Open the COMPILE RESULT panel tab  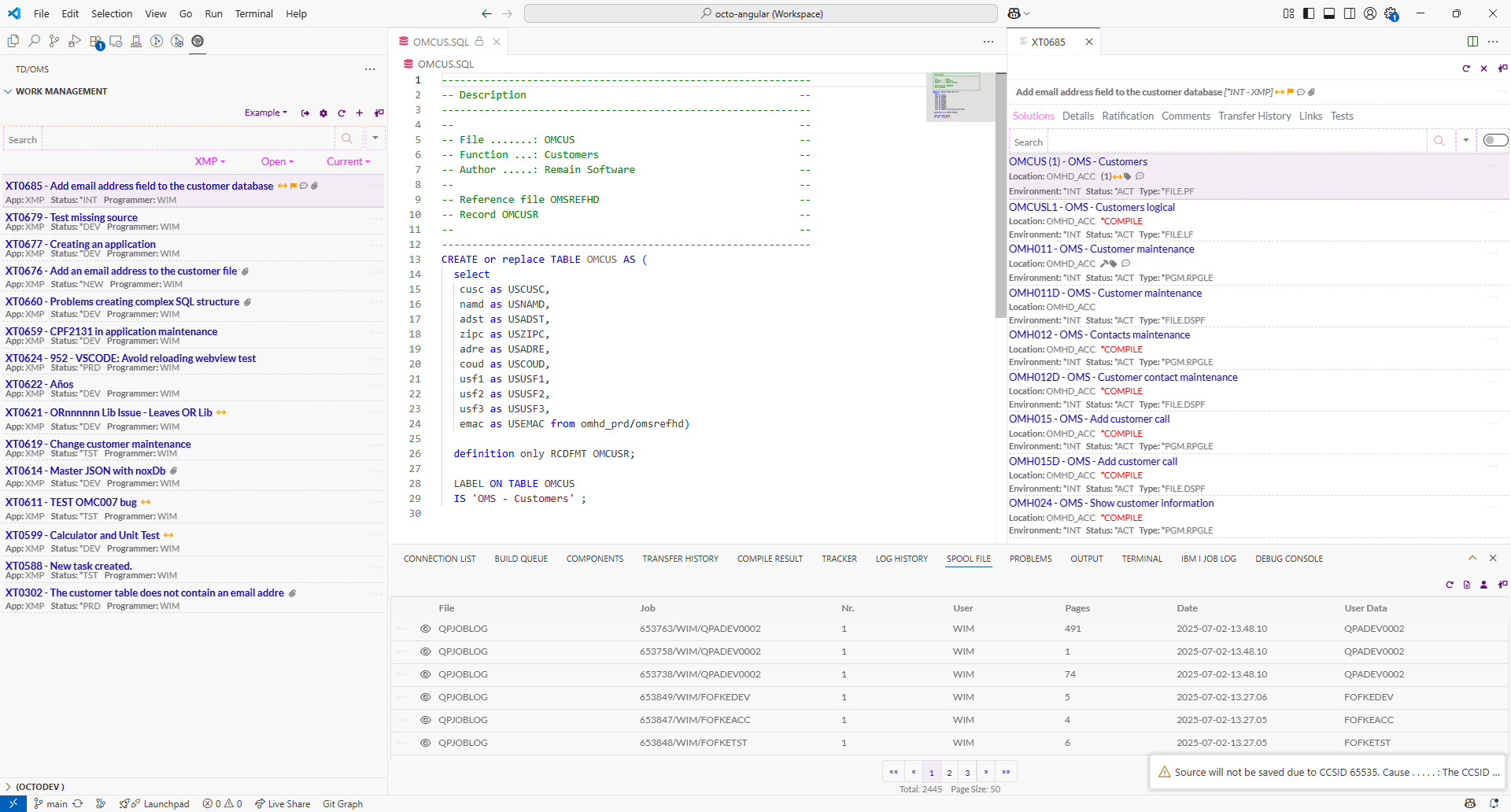[x=770, y=559]
